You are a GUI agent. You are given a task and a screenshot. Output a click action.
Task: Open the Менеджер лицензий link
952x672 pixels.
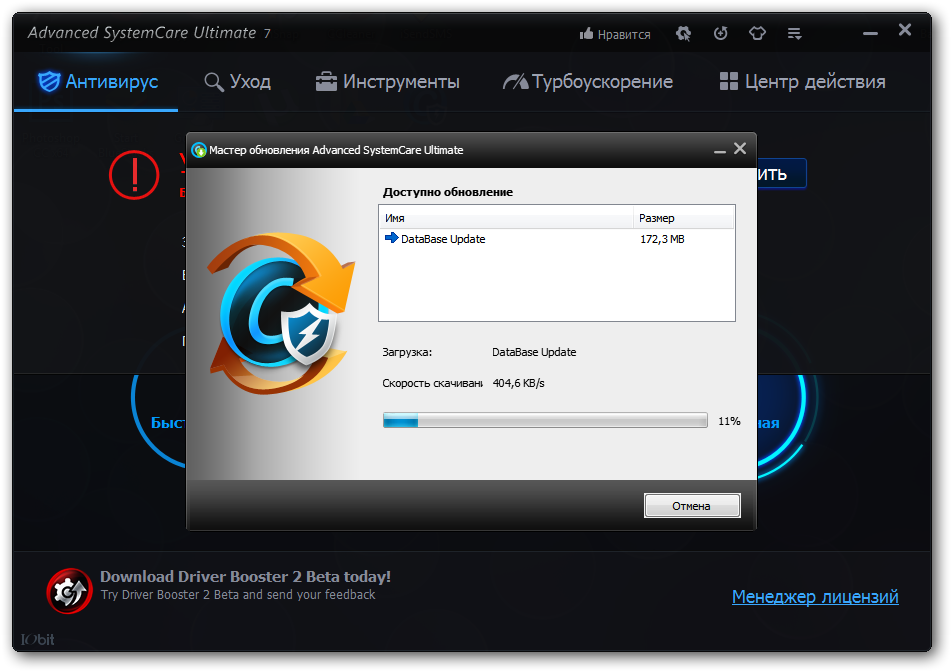[815, 597]
